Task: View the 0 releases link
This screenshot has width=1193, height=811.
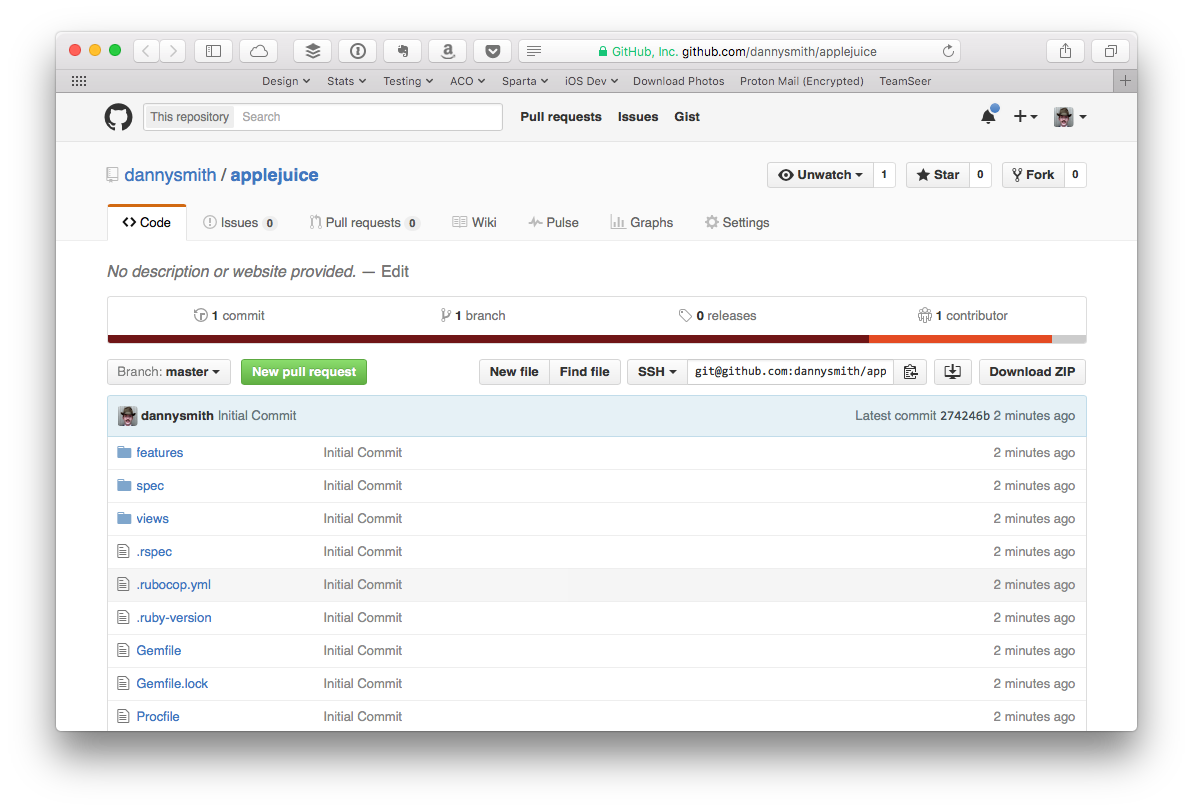Action: [x=717, y=316]
